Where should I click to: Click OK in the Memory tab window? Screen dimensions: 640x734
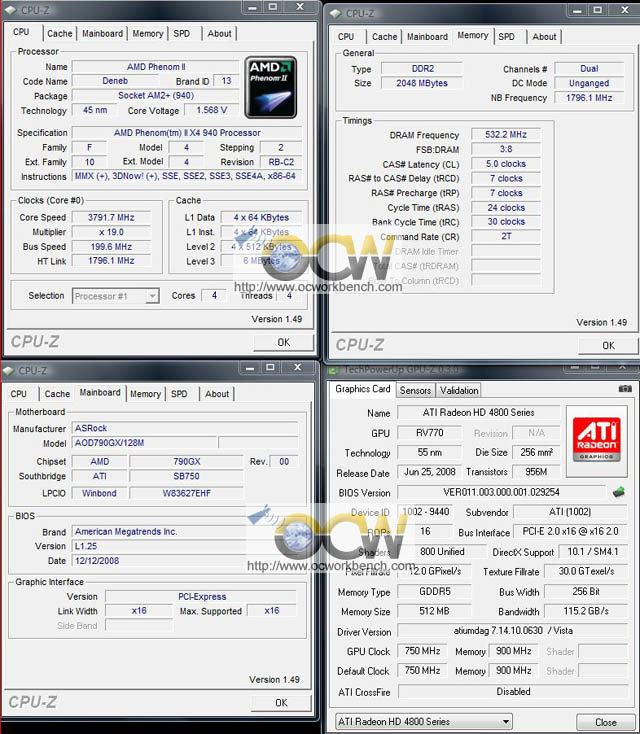609,345
